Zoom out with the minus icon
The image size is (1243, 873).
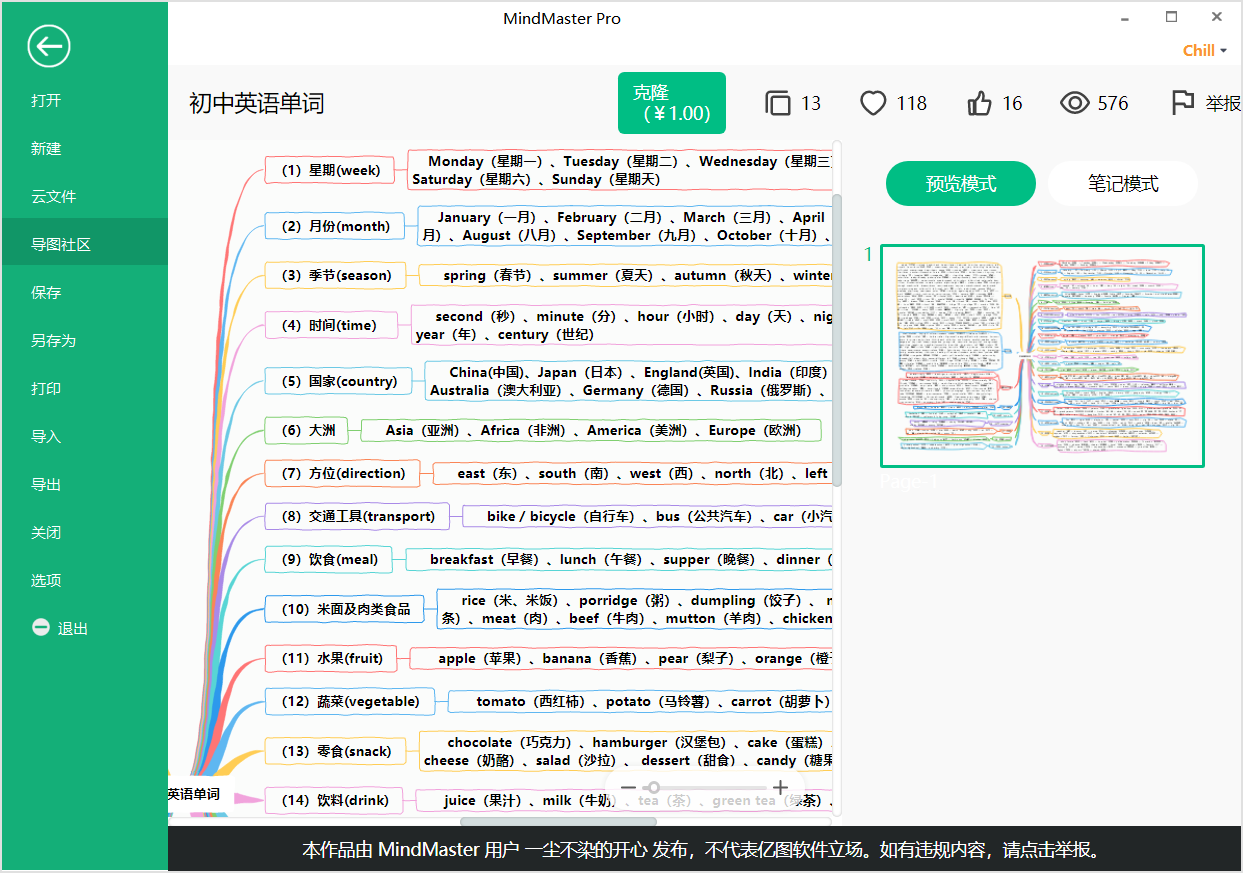pyautogui.click(x=629, y=787)
